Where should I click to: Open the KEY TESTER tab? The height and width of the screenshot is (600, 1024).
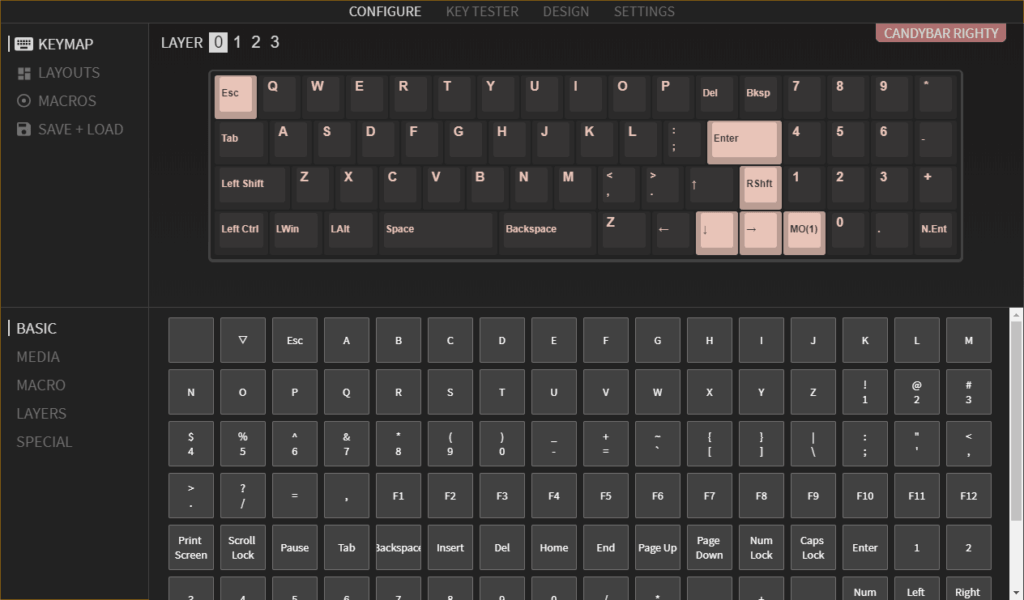click(x=482, y=12)
